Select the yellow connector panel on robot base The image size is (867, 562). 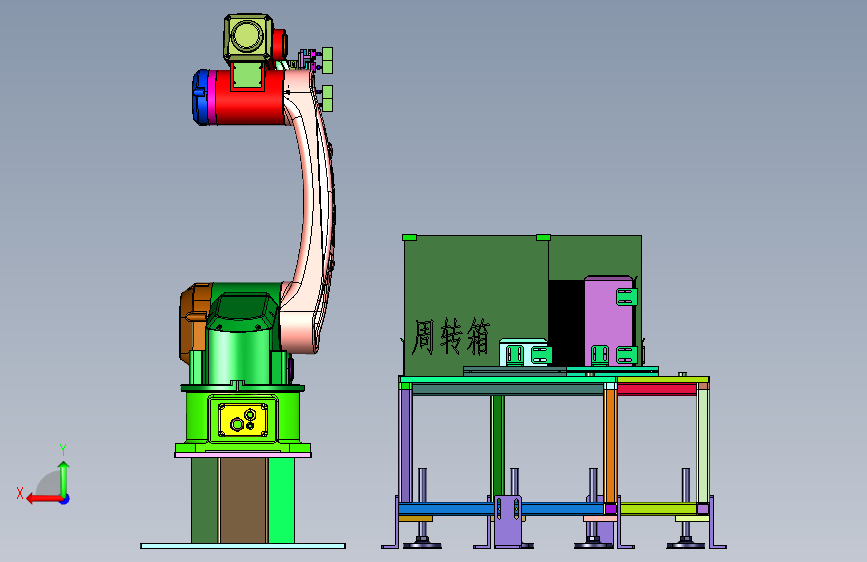[x=243, y=420]
